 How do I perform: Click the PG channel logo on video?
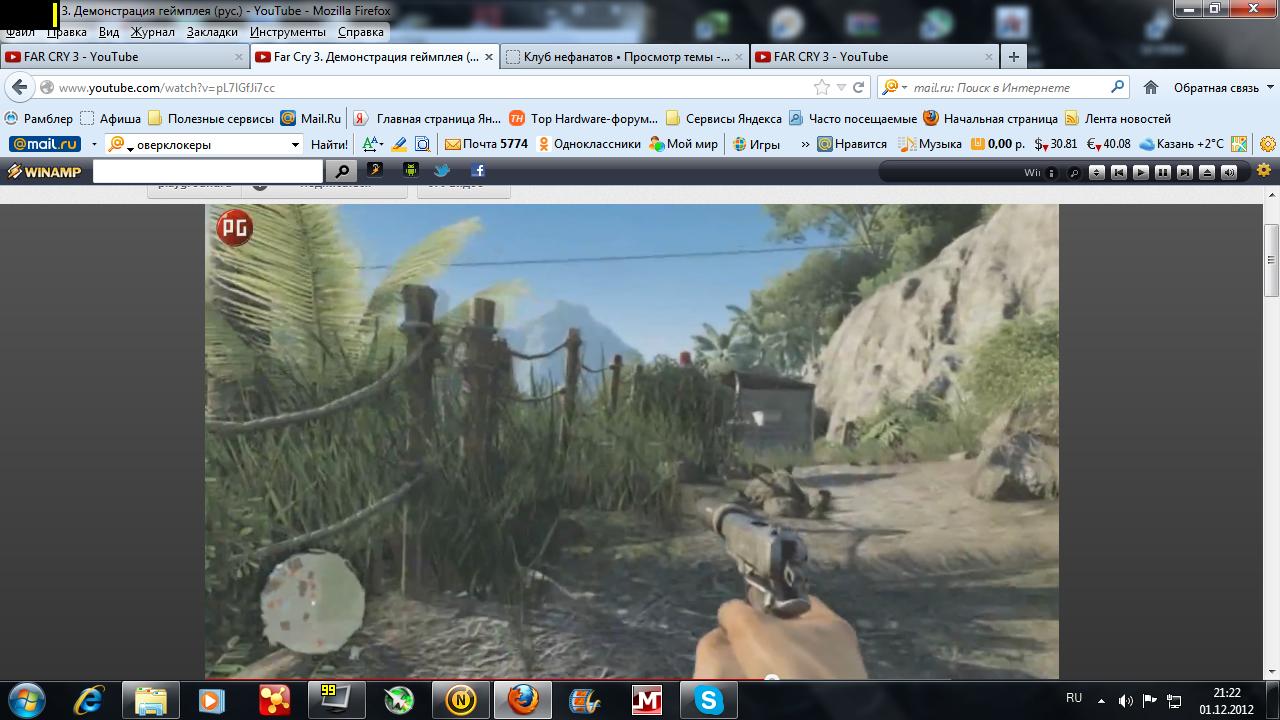coord(235,229)
